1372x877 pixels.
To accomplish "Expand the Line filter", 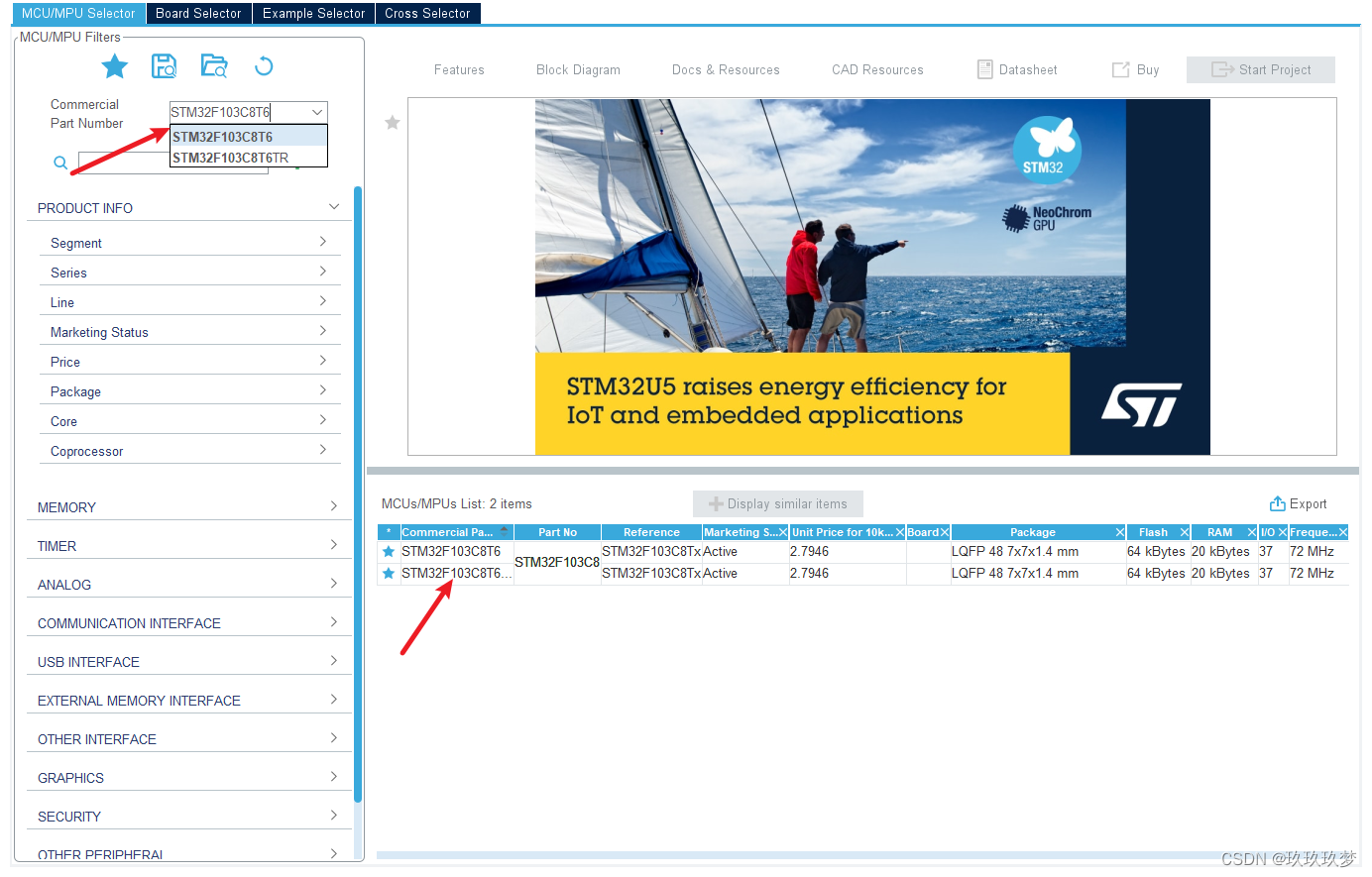I will pos(323,301).
